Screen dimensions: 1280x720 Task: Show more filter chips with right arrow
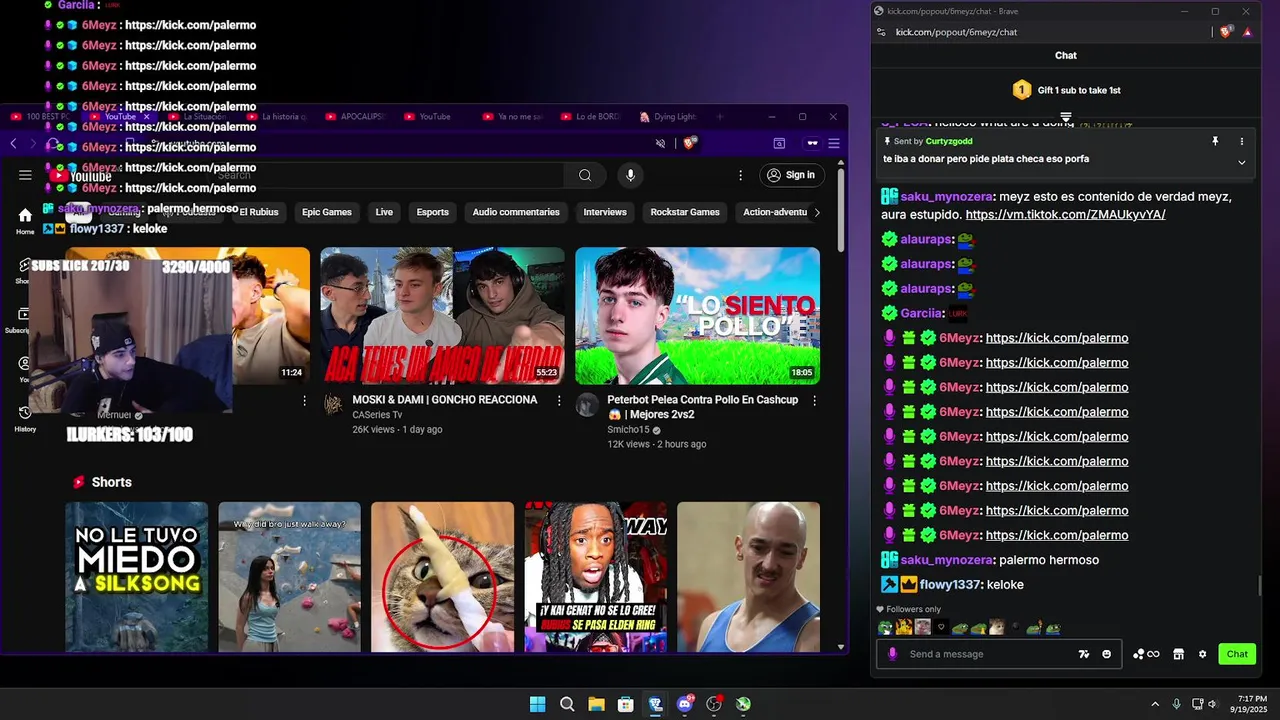pyautogui.click(x=817, y=212)
